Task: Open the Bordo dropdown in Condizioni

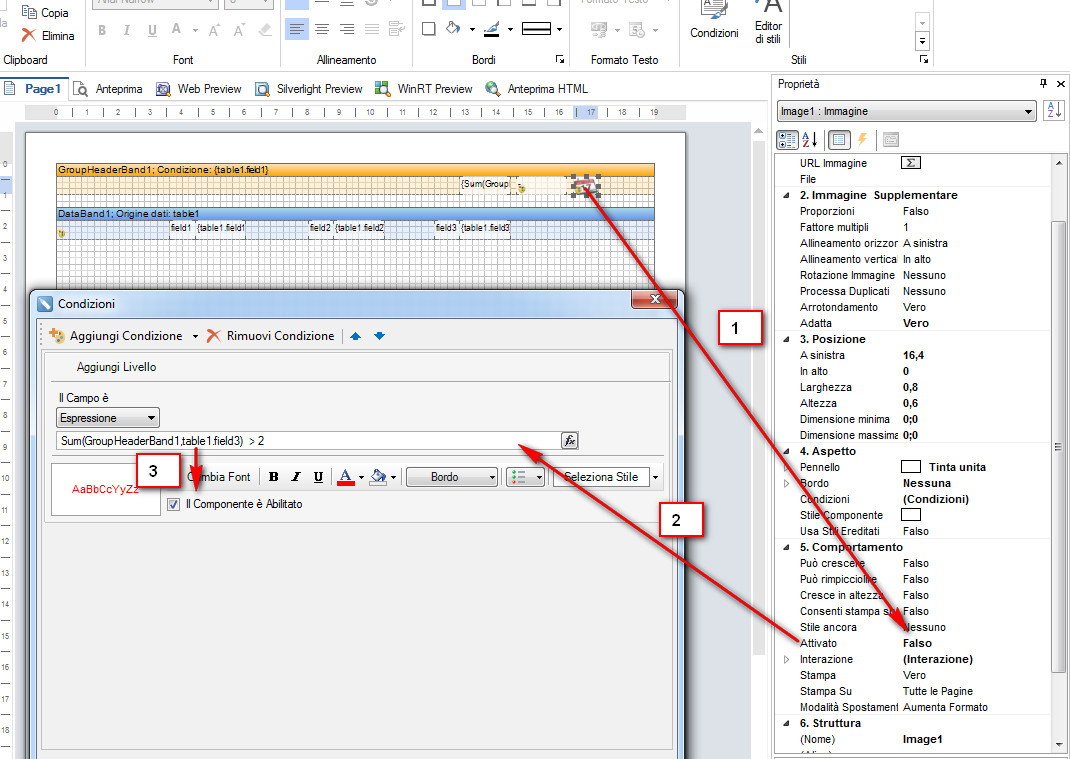Action: (452, 477)
